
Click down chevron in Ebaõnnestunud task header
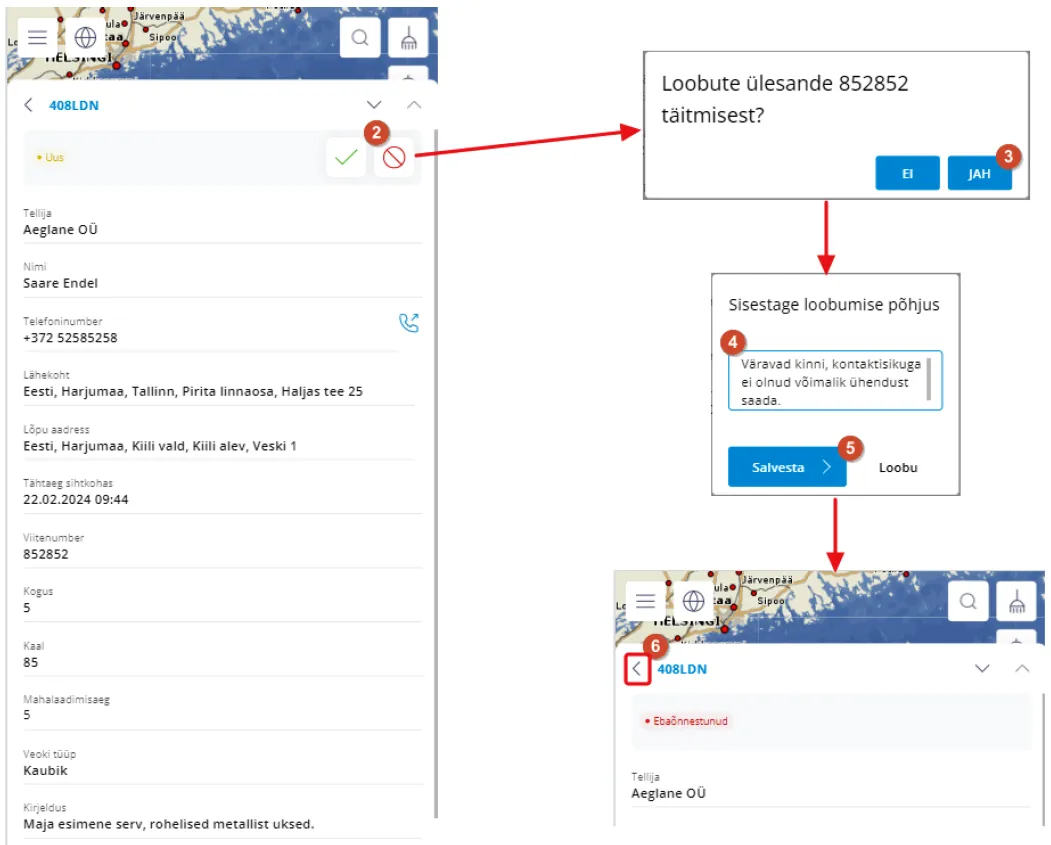coord(982,669)
